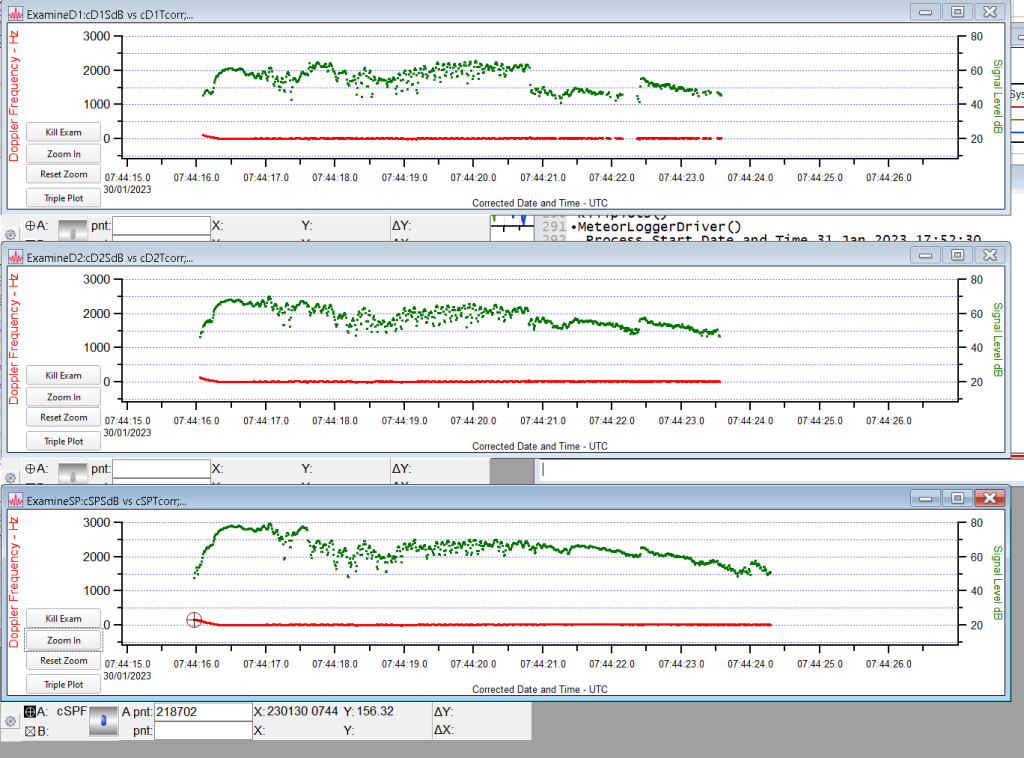The image size is (1024, 758).
Task: Click the ExamineD1 graph window title icon
Action: (16, 14)
